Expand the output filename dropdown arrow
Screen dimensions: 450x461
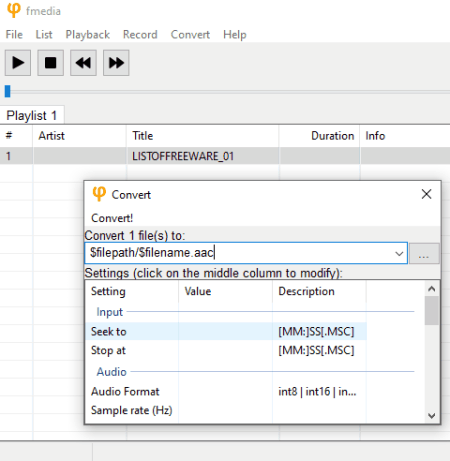[399, 254]
